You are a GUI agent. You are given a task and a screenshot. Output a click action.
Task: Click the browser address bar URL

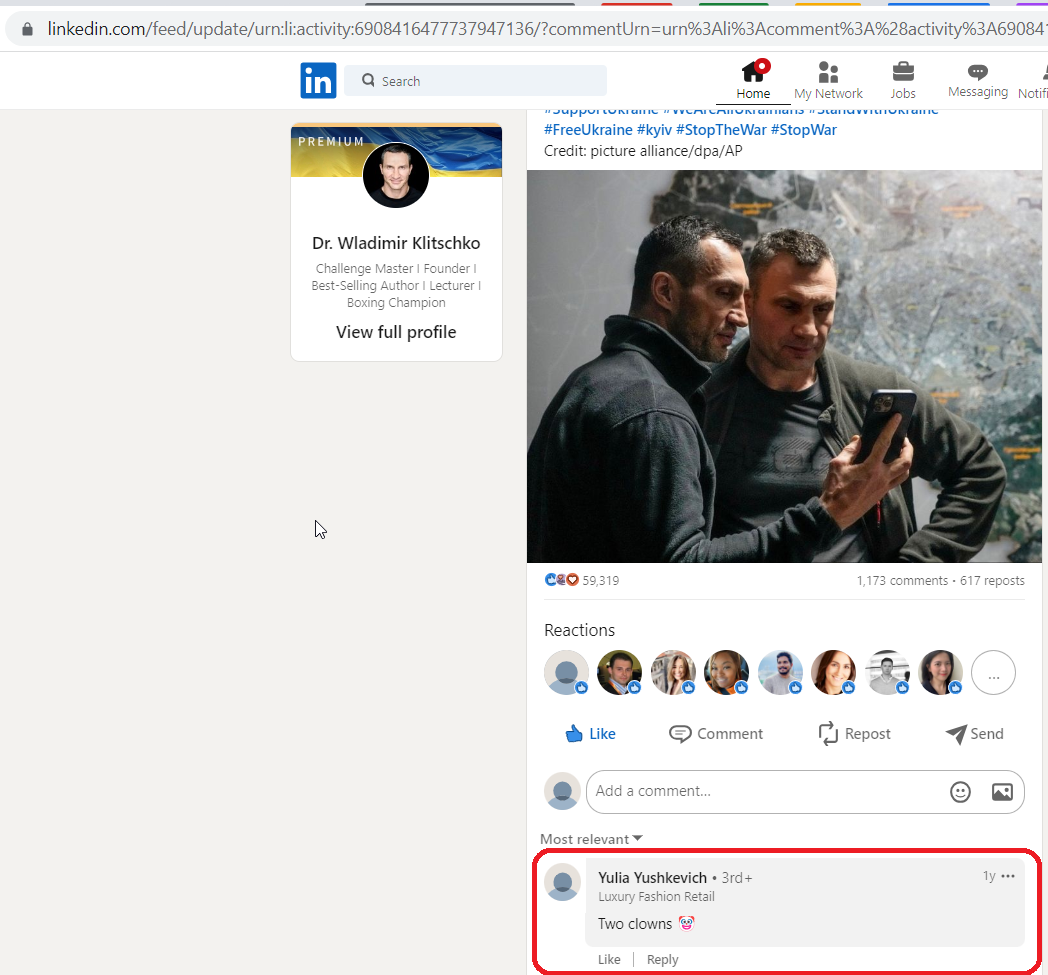545,29
